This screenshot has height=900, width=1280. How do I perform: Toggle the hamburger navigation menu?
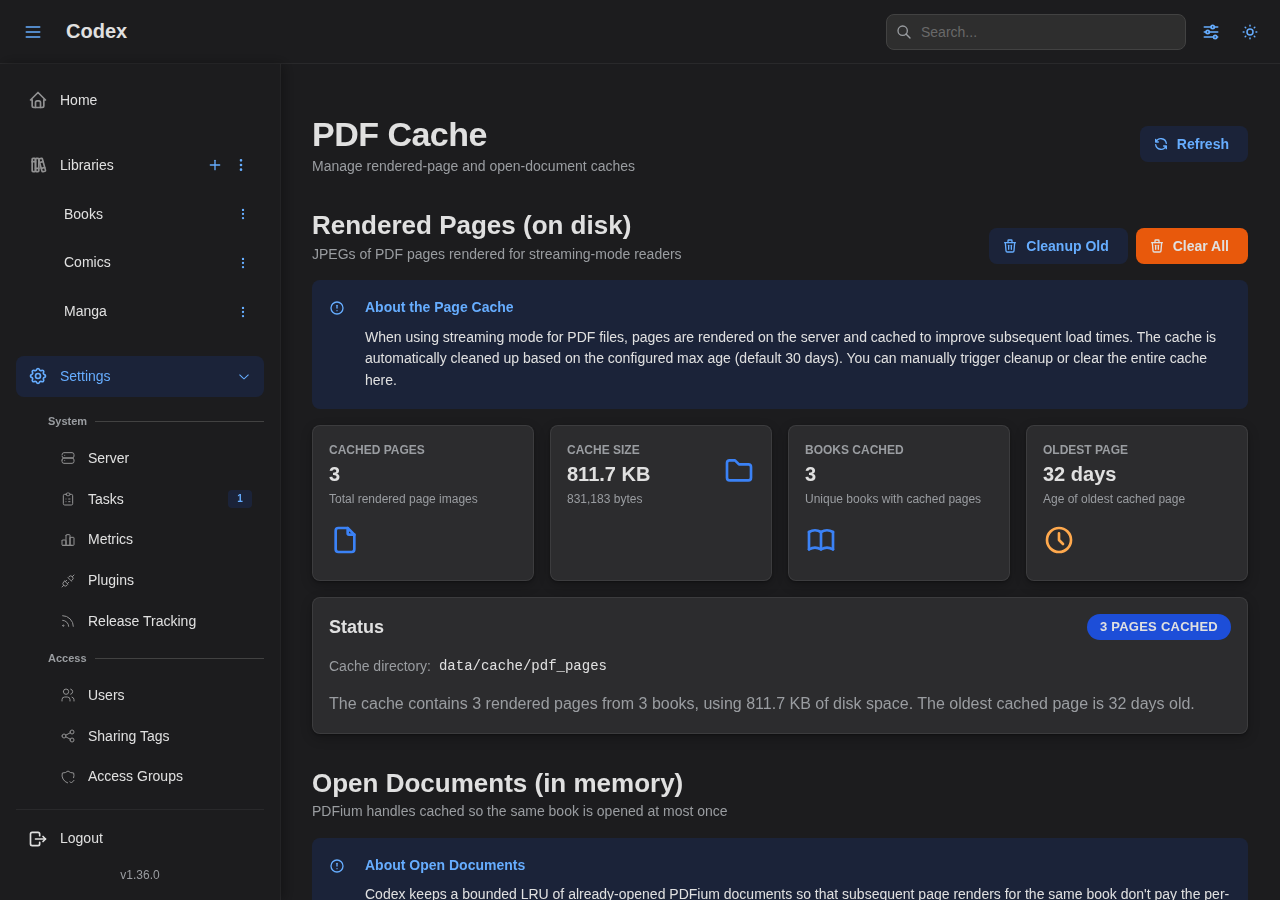pos(33,32)
